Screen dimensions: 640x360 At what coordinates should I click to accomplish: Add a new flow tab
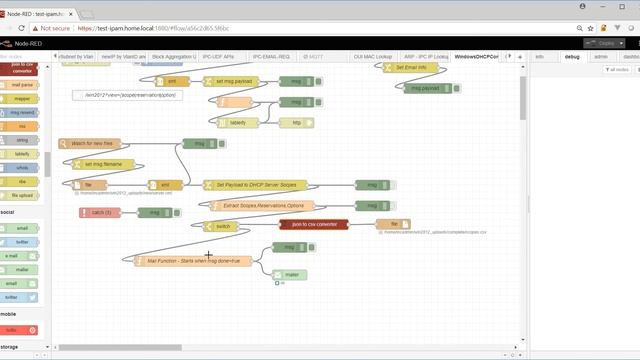click(x=520, y=57)
